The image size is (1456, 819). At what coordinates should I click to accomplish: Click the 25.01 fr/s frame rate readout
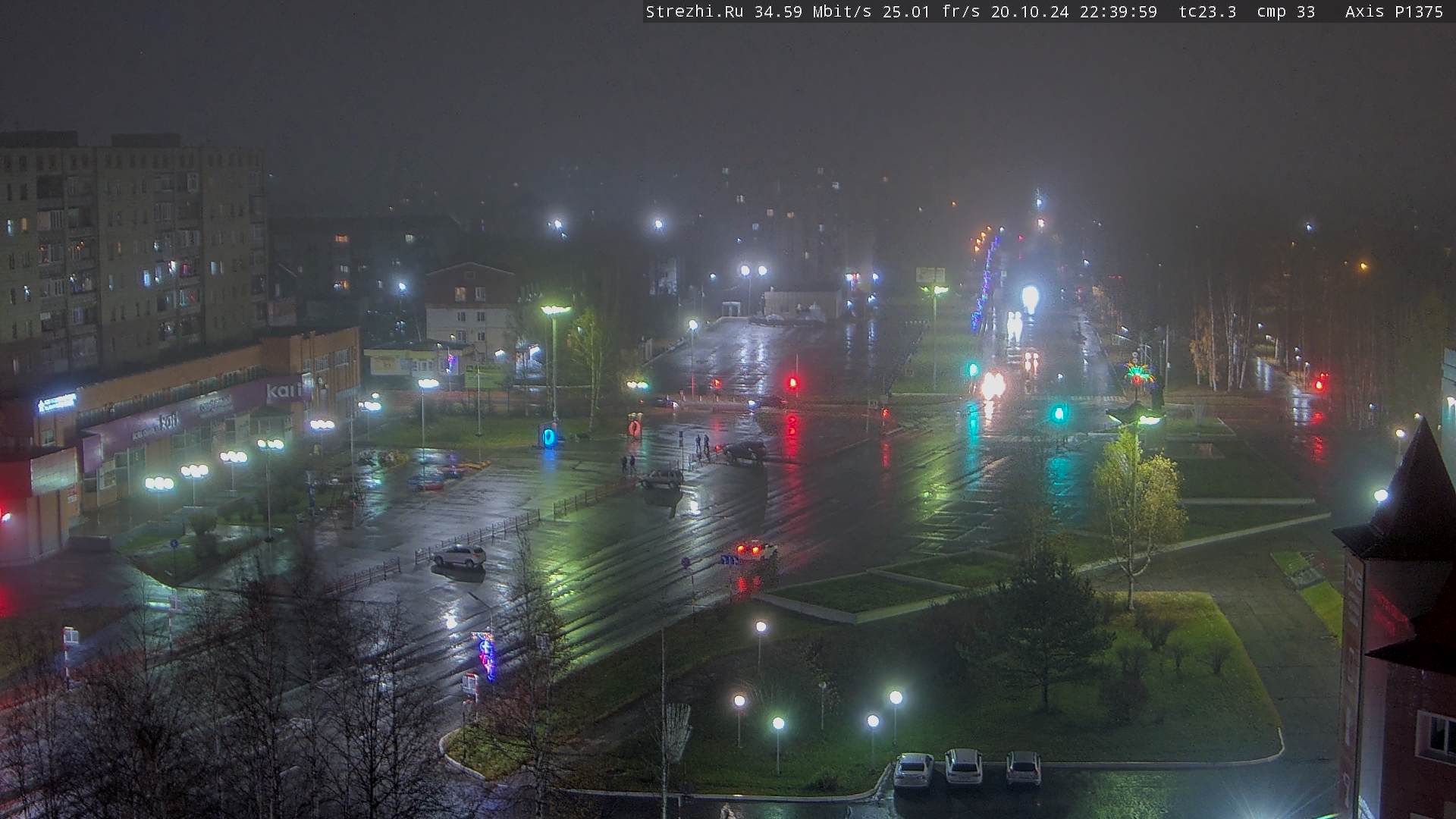[931, 11]
